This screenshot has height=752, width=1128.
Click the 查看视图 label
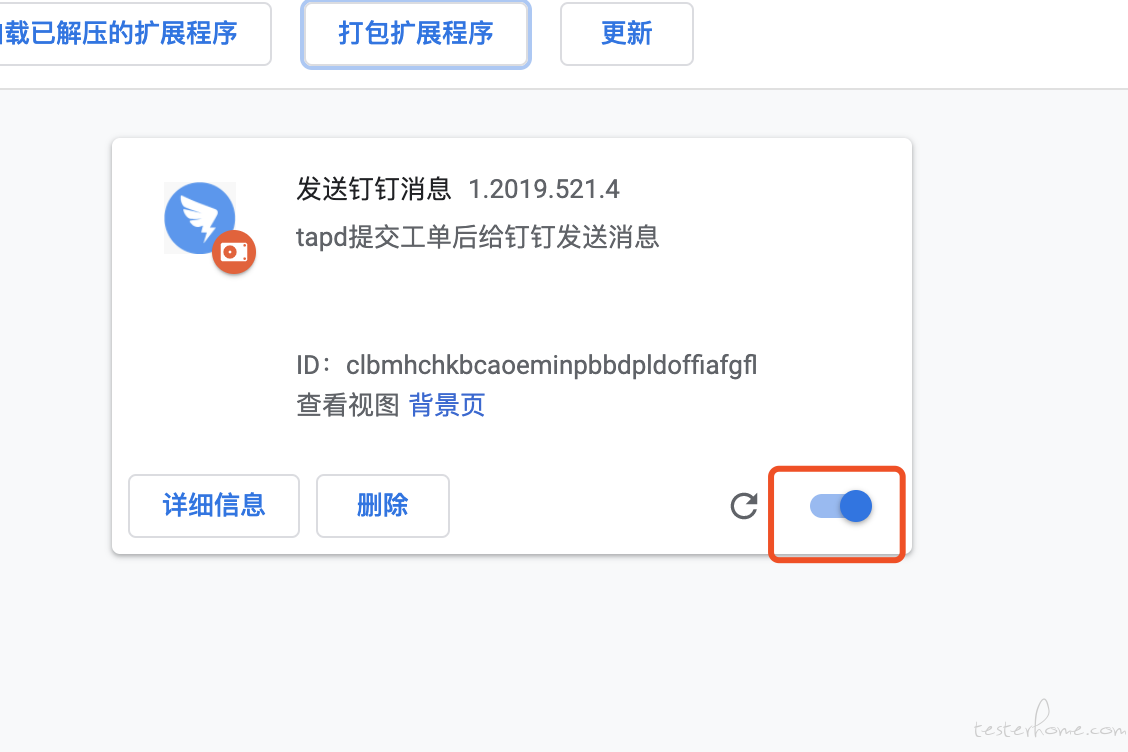click(347, 405)
